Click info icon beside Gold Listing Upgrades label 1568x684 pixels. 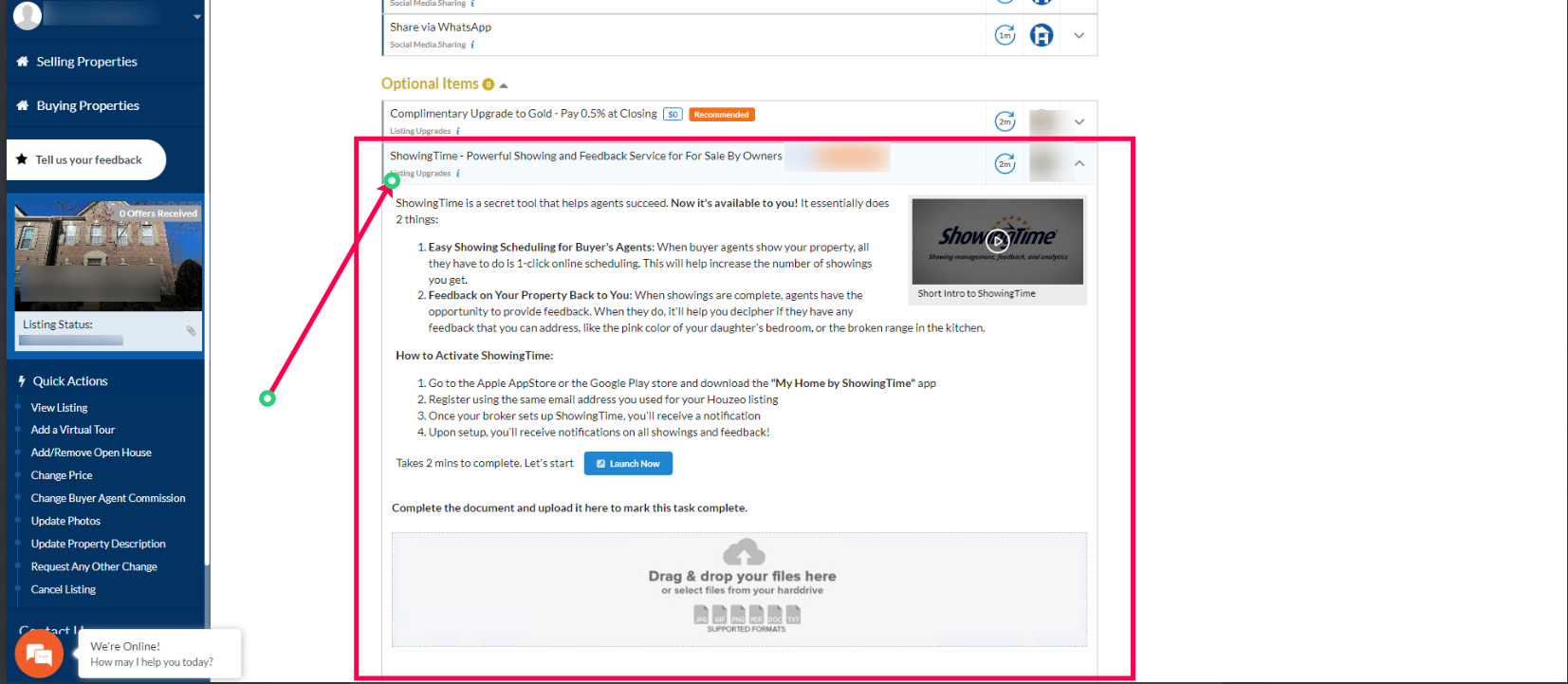click(457, 132)
